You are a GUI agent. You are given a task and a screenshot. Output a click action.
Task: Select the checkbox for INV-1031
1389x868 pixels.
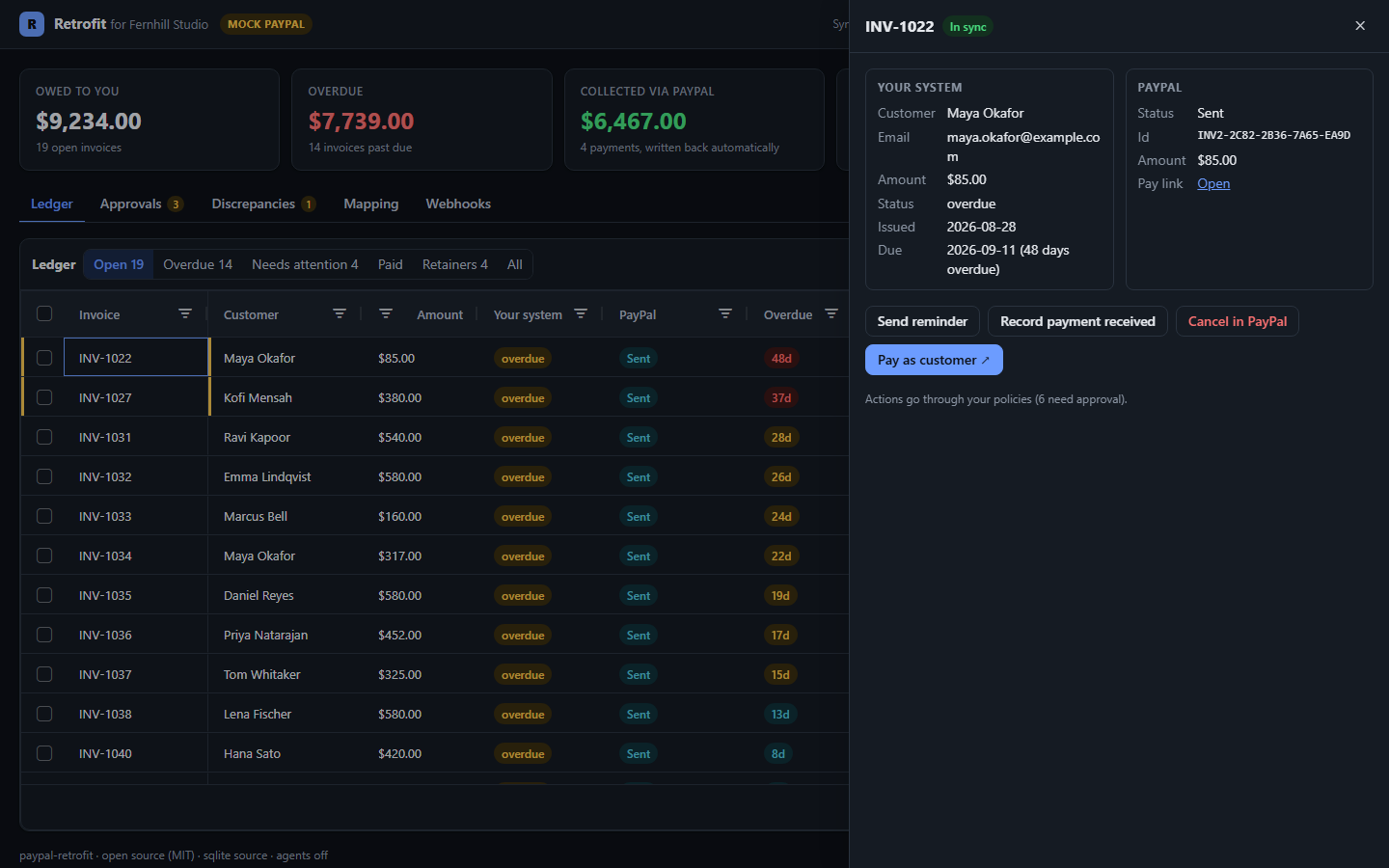tap(44, 437)
